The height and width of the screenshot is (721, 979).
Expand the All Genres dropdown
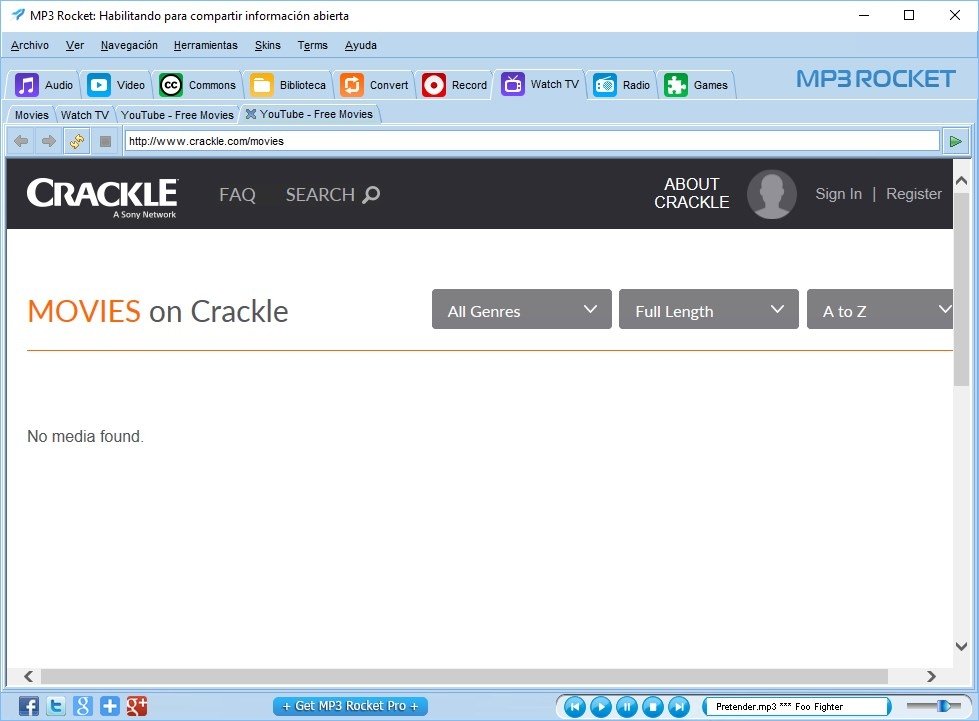(522, 309)
